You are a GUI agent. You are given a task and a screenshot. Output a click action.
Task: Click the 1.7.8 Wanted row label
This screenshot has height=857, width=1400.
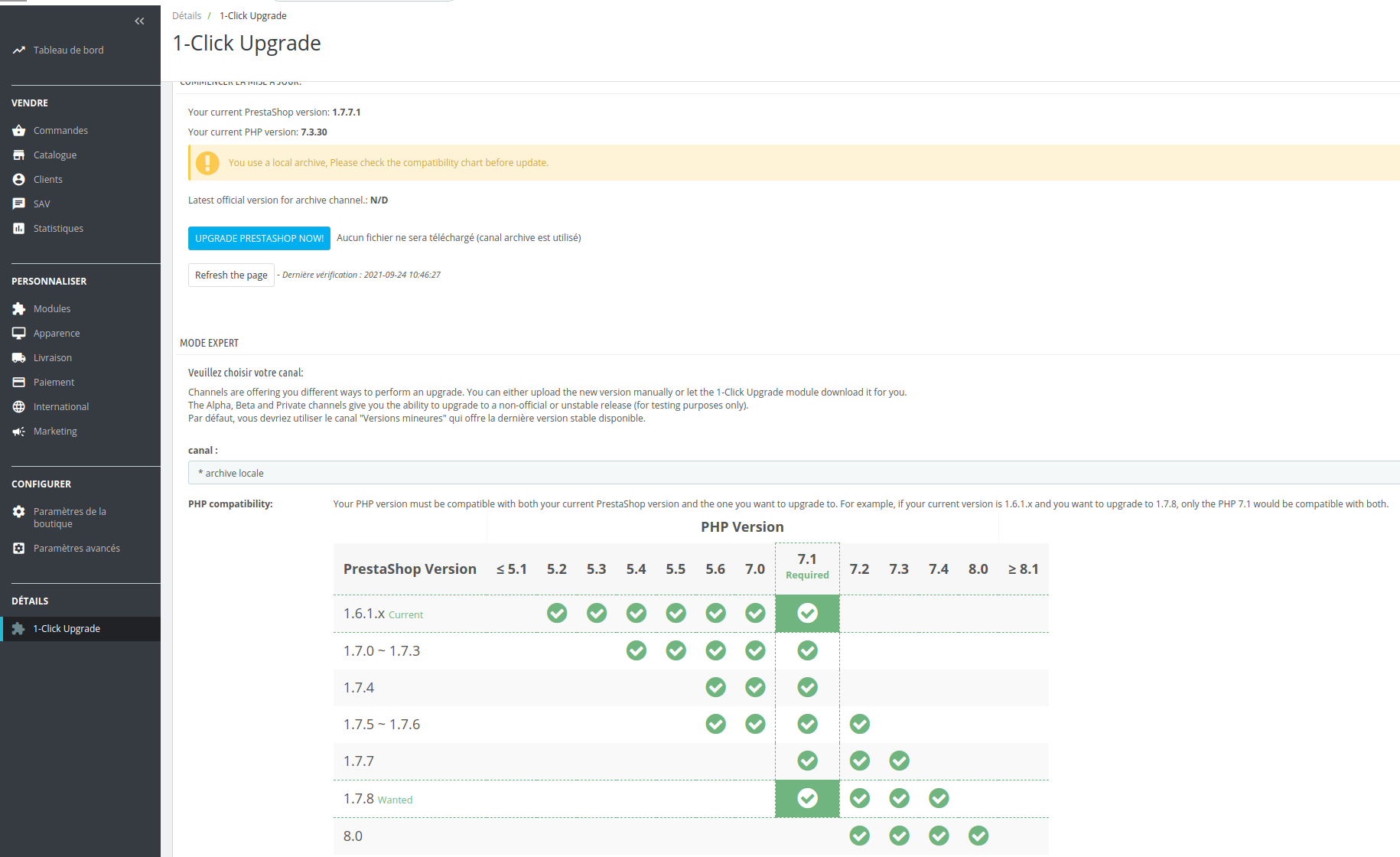click(x=378, y=799)
